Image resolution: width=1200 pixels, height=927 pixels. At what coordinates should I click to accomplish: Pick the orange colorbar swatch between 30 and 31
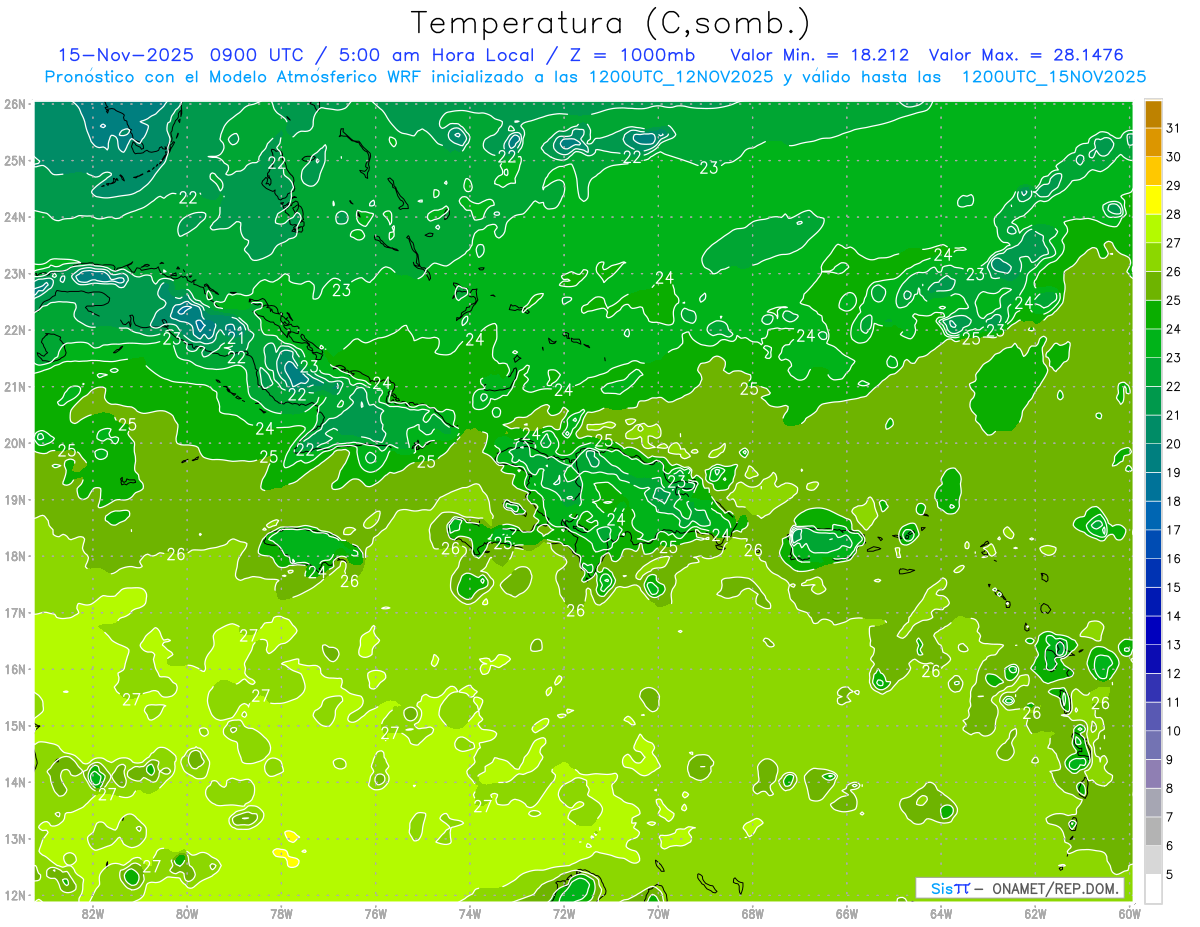coord(1154,142)
